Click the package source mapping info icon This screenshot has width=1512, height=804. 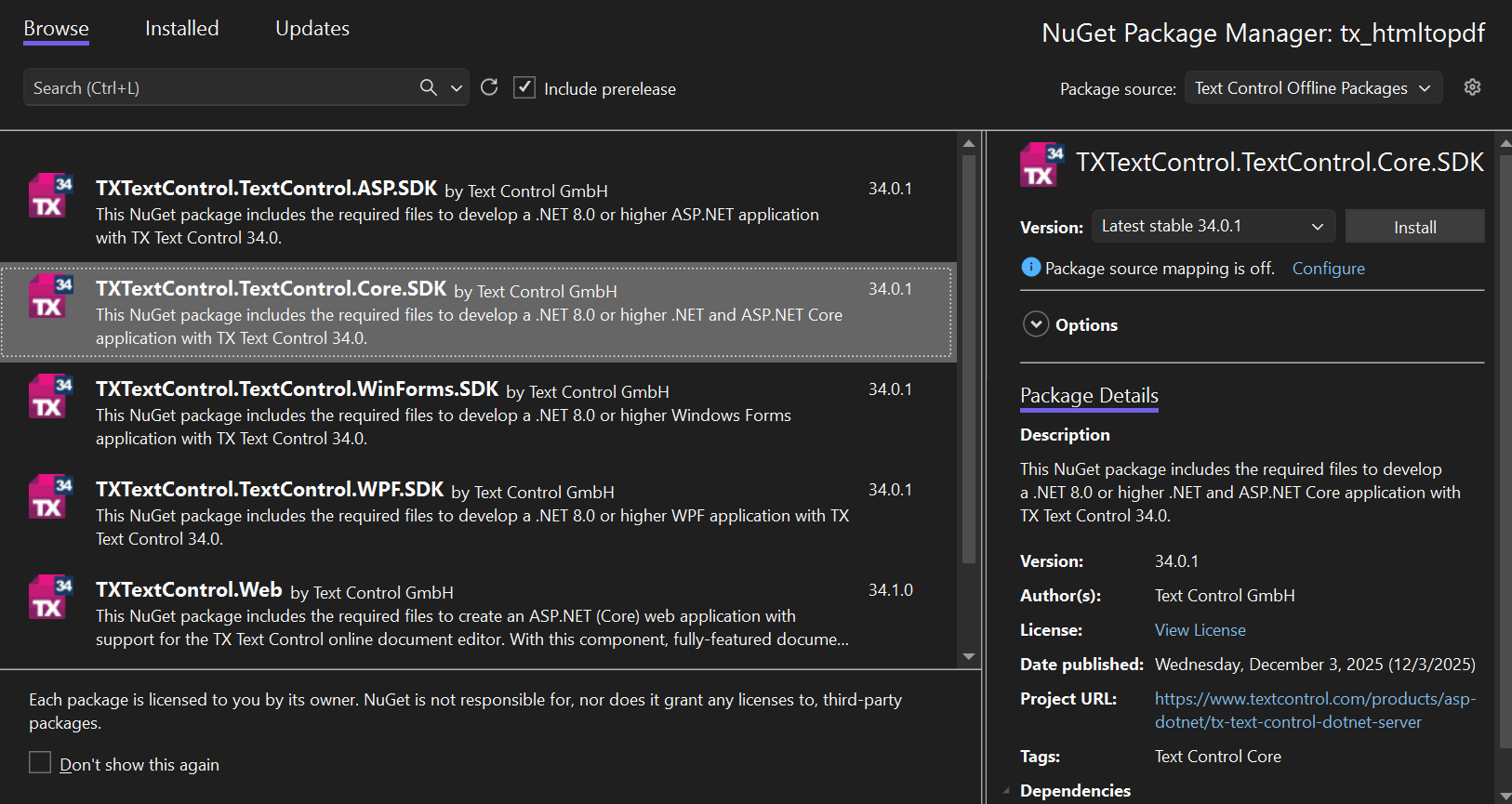(1030, 268)
